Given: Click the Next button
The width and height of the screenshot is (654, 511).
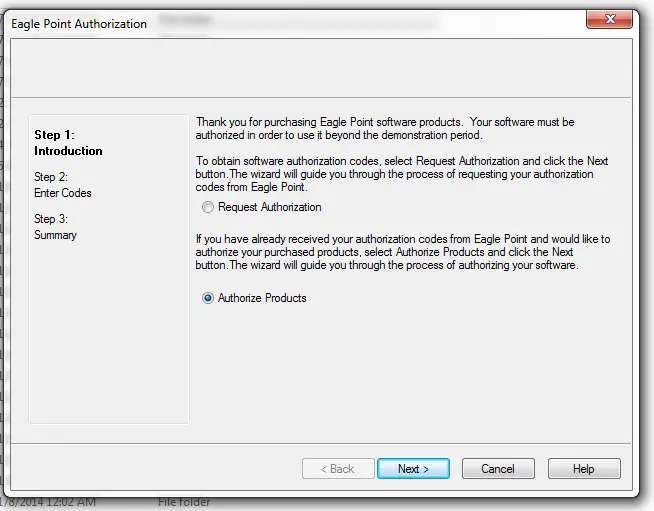Looking at the screenshot, I should pyautogui.click(x=413, y=468).
